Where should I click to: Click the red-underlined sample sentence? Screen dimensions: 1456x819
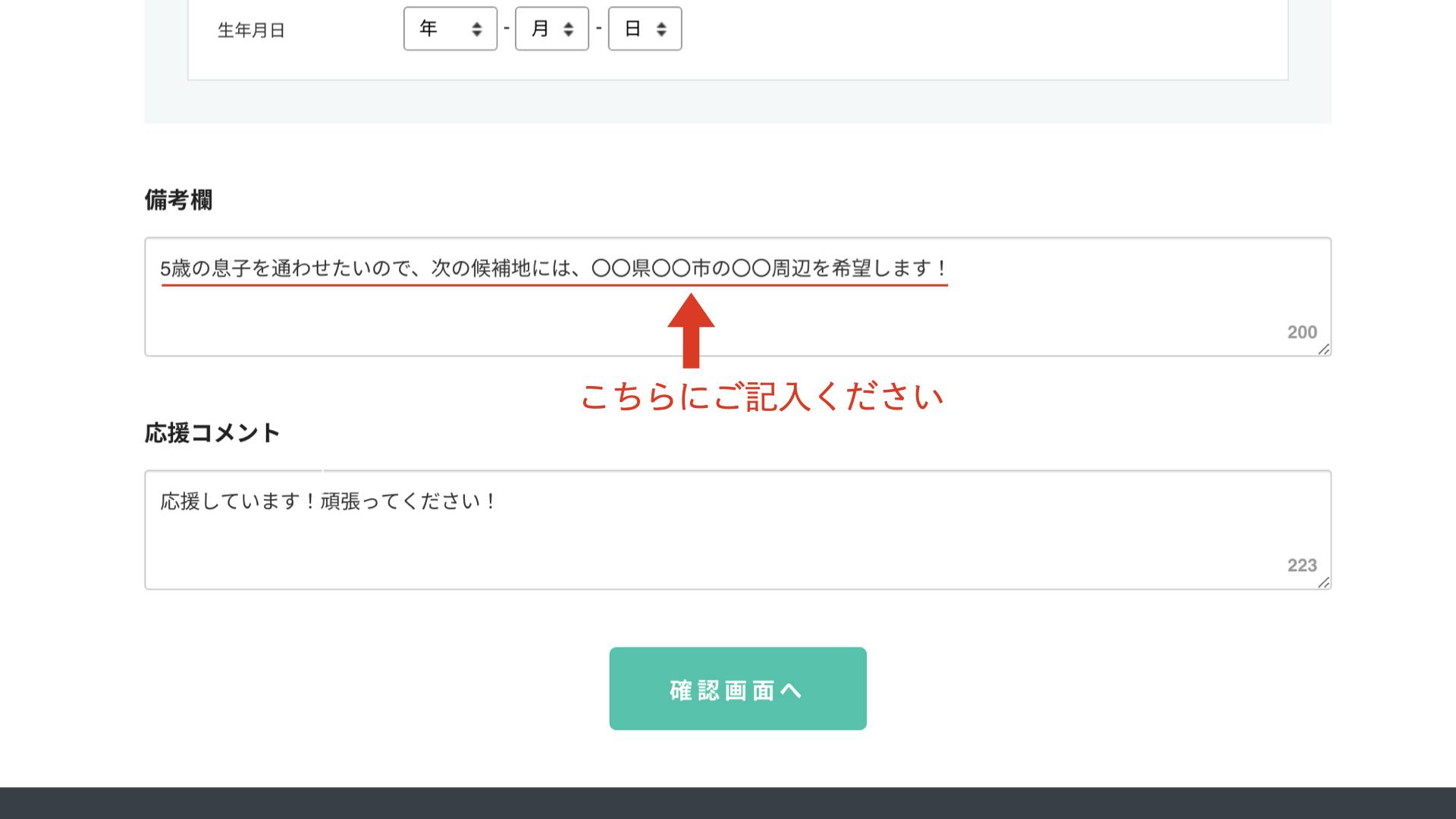pyautogui.click(x=554, y=268)
